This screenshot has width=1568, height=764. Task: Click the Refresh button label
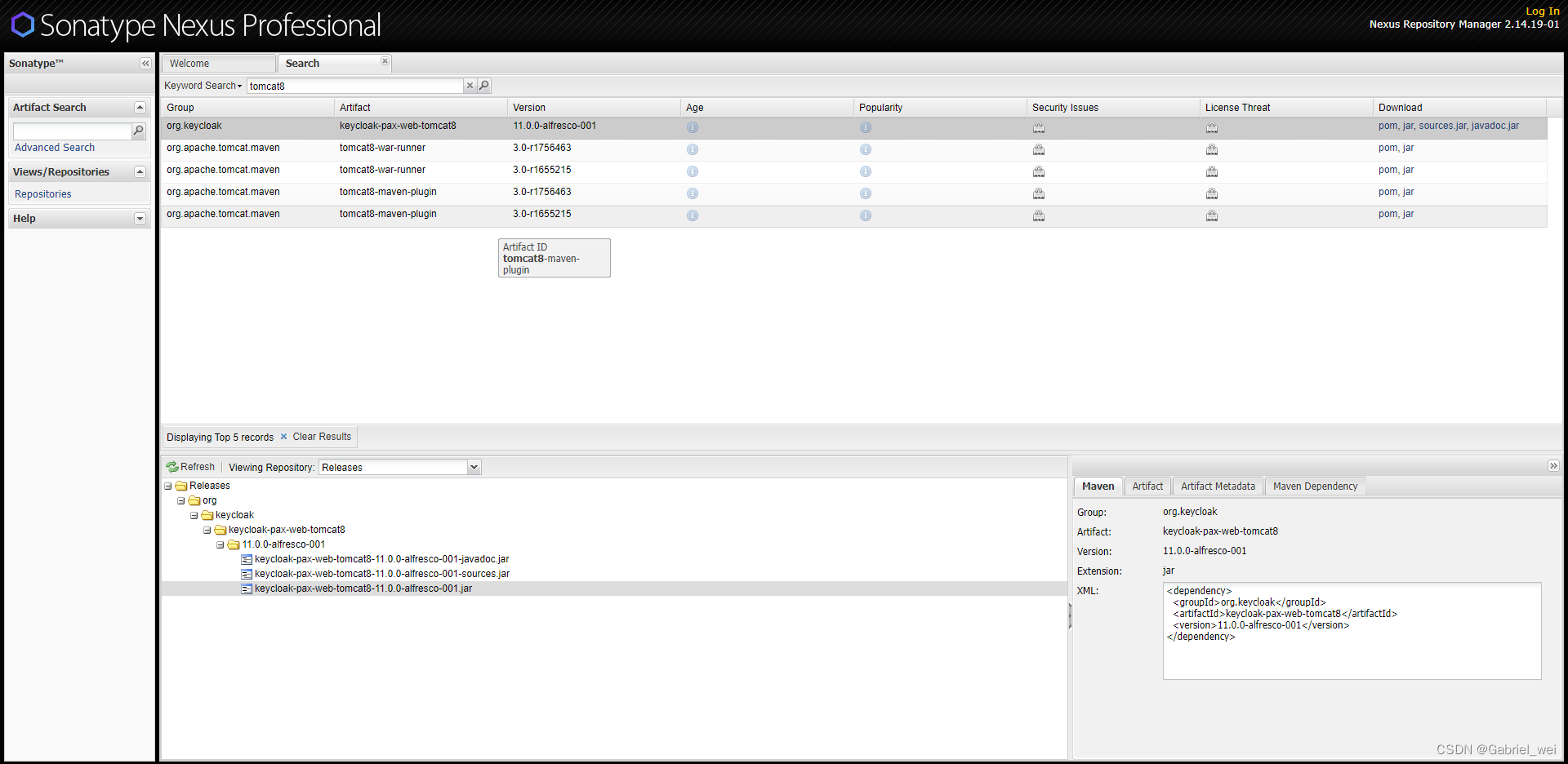198,467
